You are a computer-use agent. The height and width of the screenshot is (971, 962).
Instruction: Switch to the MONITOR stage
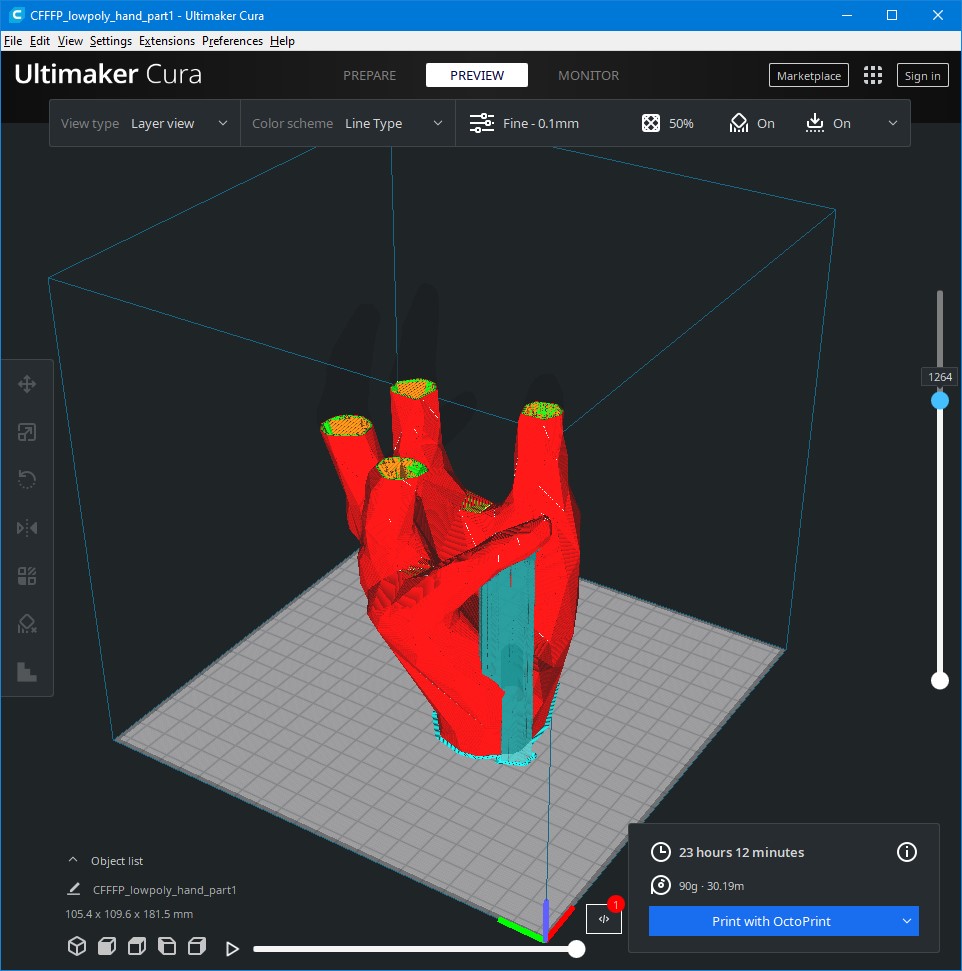588,76
